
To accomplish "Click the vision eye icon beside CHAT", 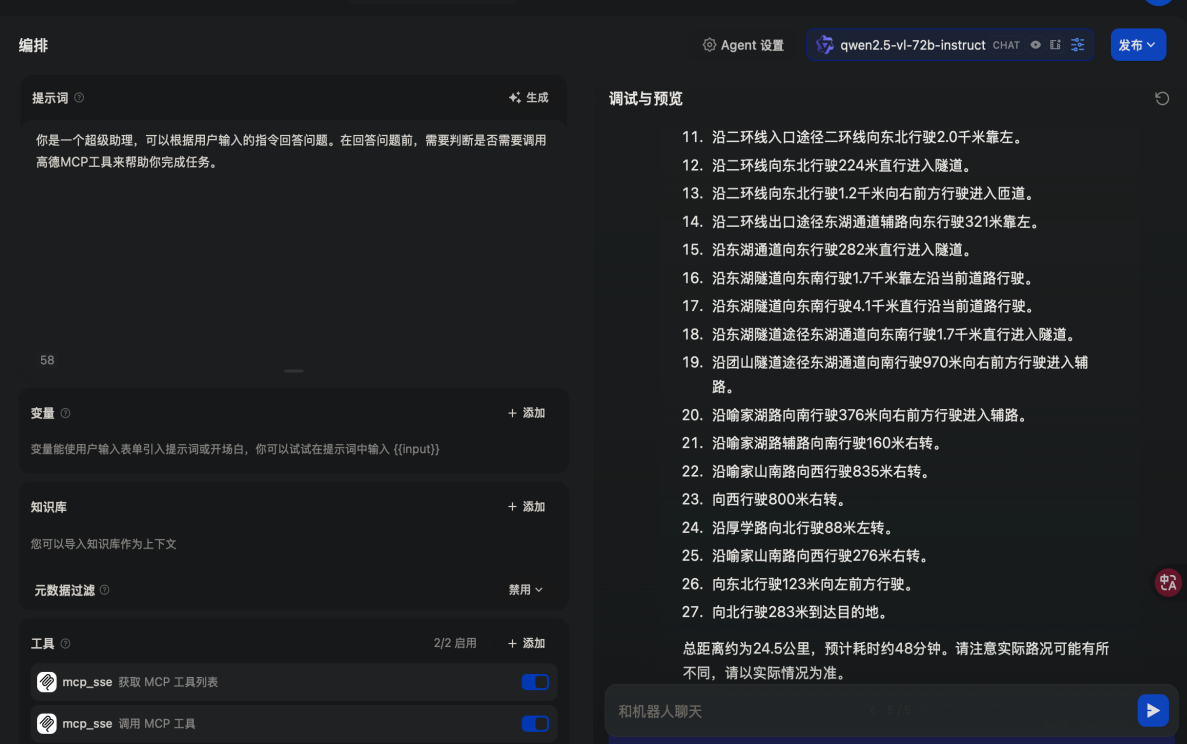I will tap(1035, 45).
